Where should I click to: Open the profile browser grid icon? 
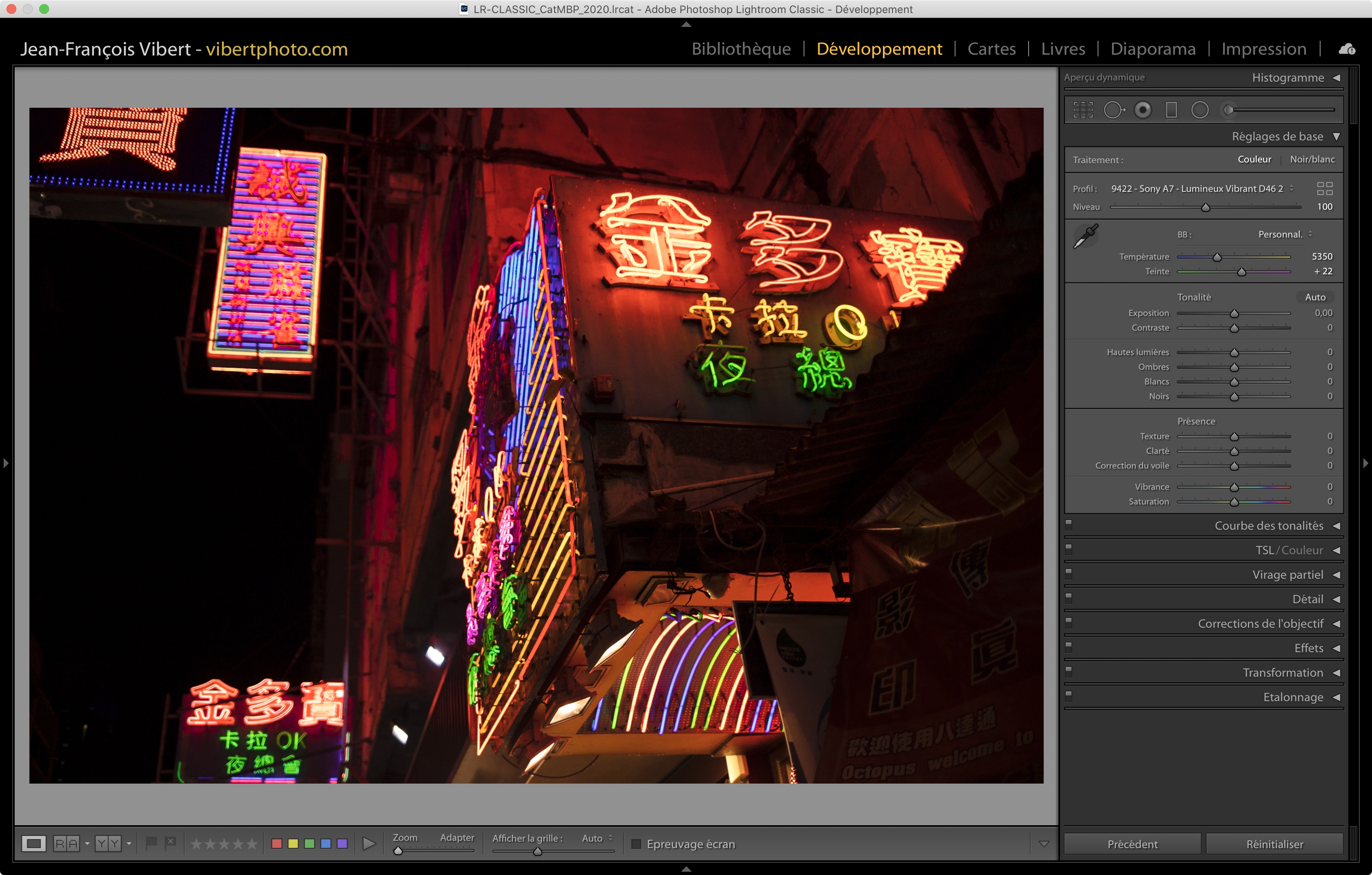1325,189
